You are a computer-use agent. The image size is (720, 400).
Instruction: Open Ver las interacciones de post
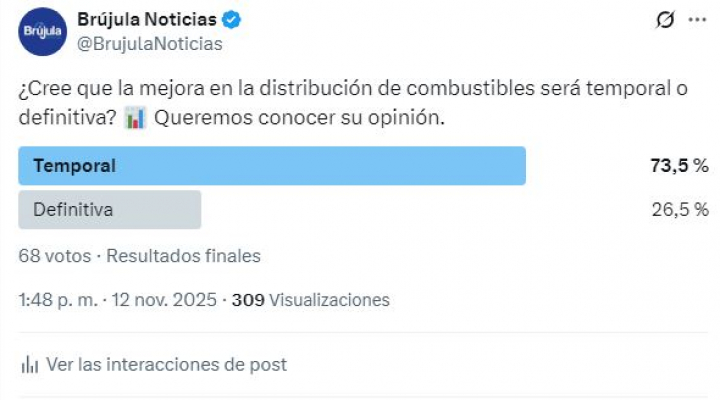[166, 365]
